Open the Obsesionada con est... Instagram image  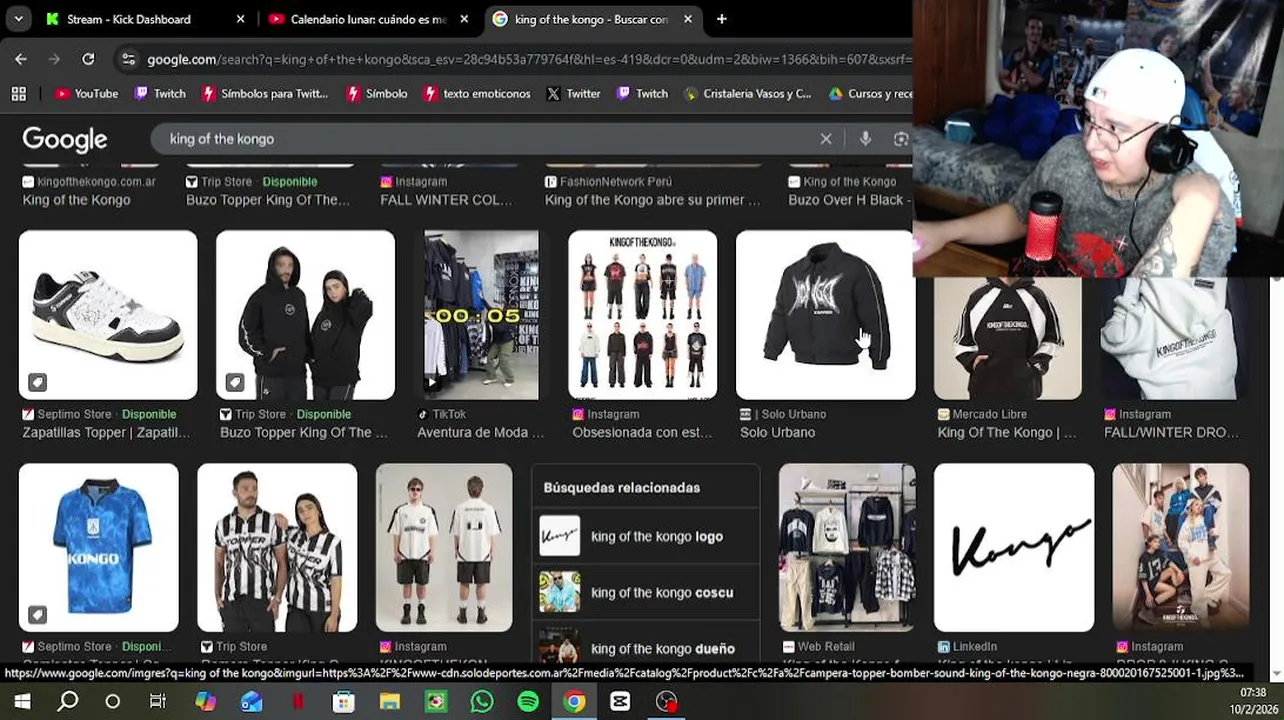tap(643, 315)
